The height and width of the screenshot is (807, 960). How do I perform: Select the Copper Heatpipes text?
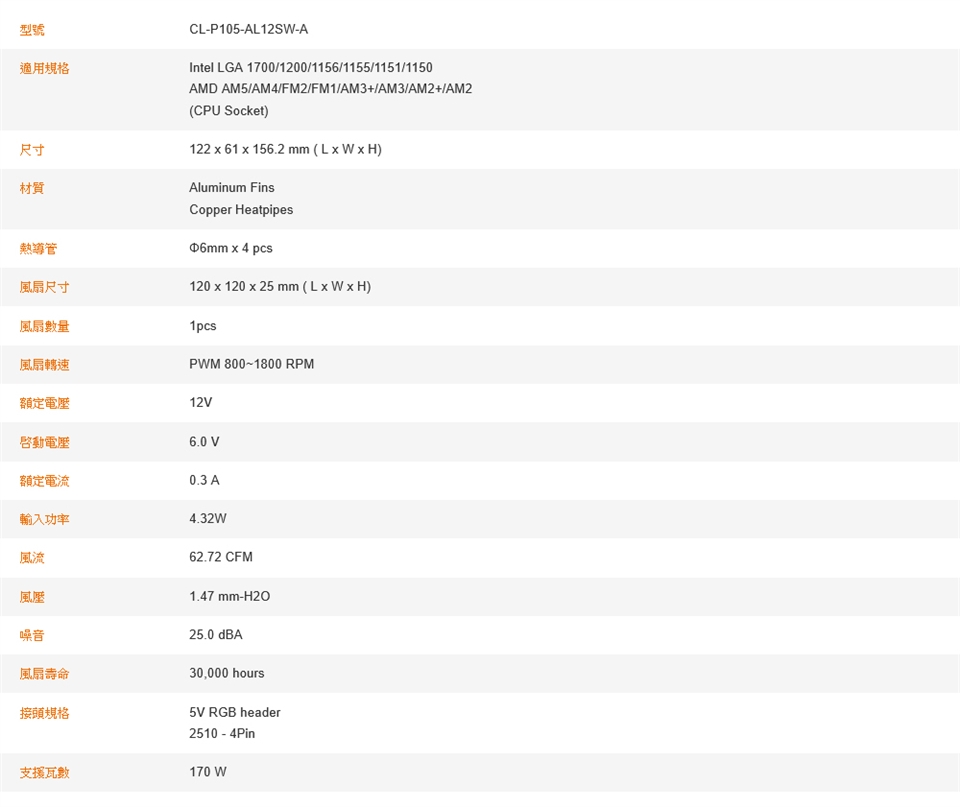pos(241,210)
